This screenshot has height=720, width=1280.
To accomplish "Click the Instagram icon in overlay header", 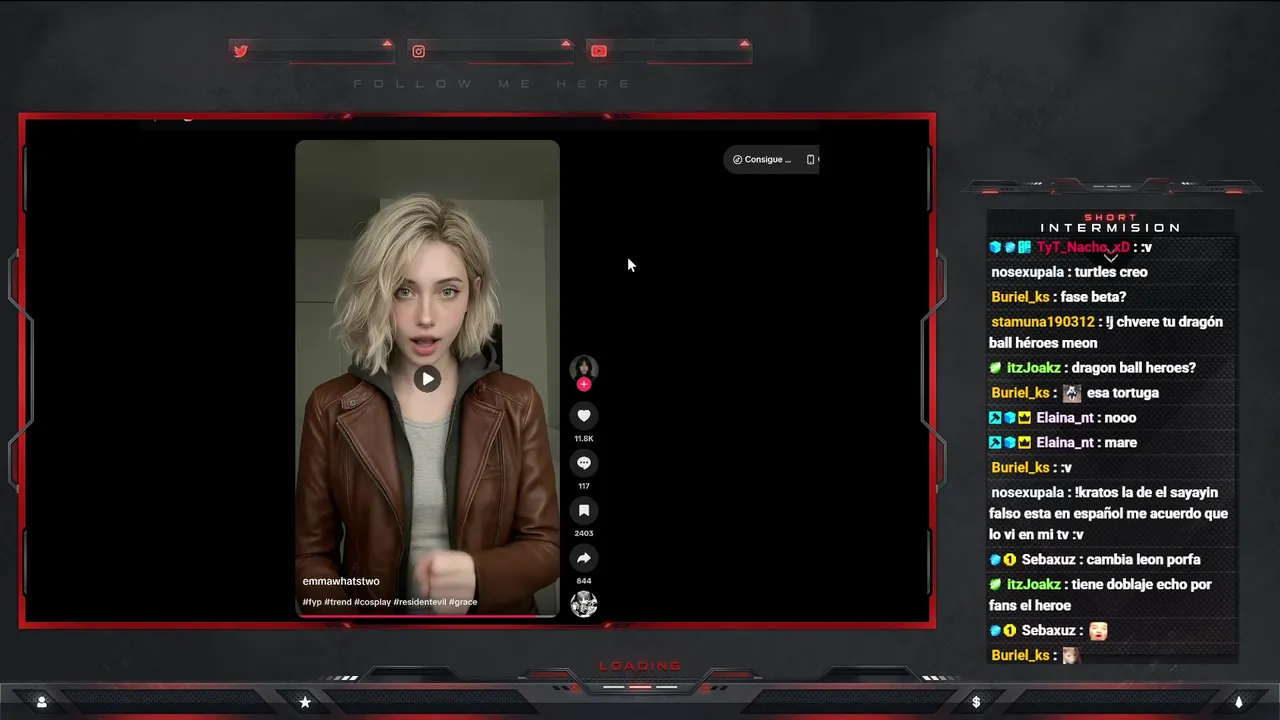I will (x=419, y=51).
